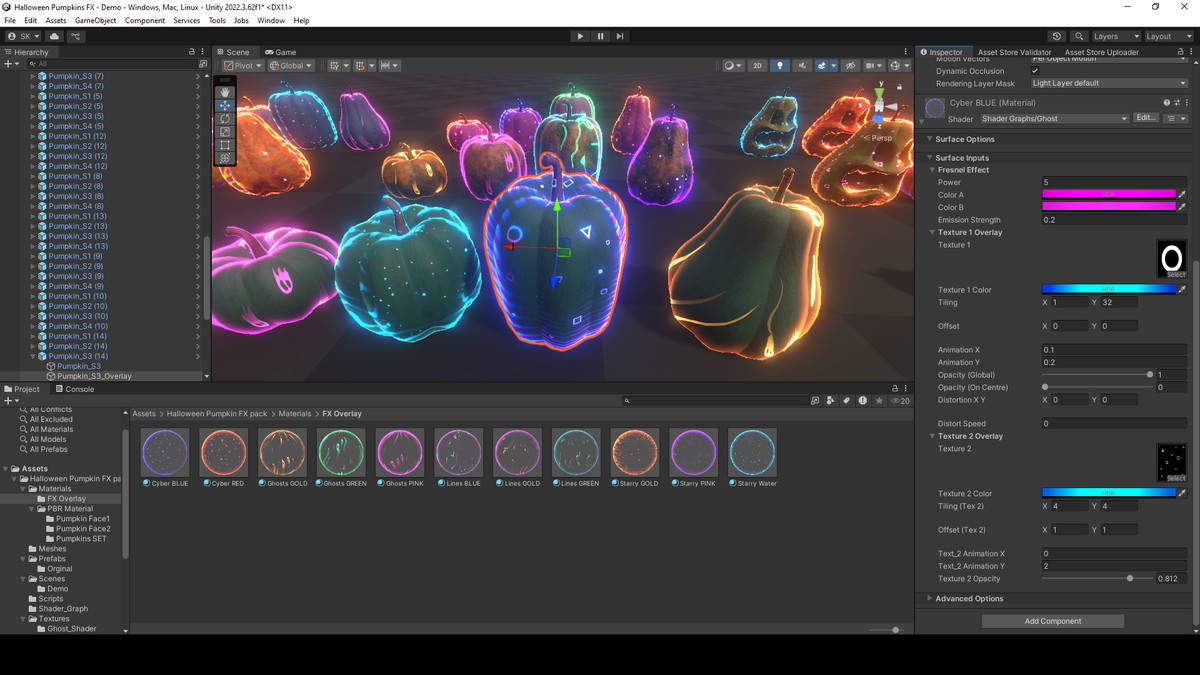Open Fresnel Color A swatch
Viewport: 1200px width, 675px height.
pos(1109,195)
